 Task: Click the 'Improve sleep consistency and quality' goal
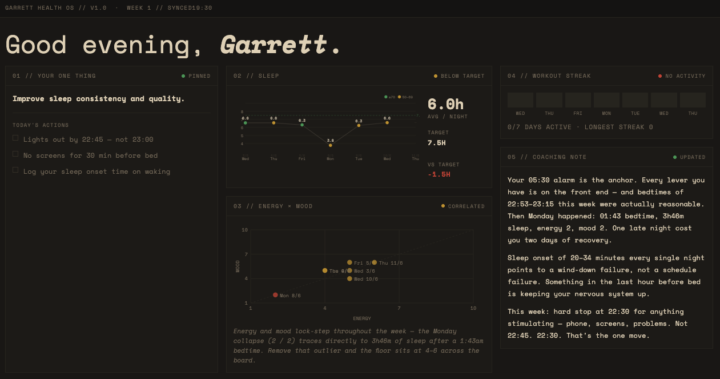(x=98, y=99)
